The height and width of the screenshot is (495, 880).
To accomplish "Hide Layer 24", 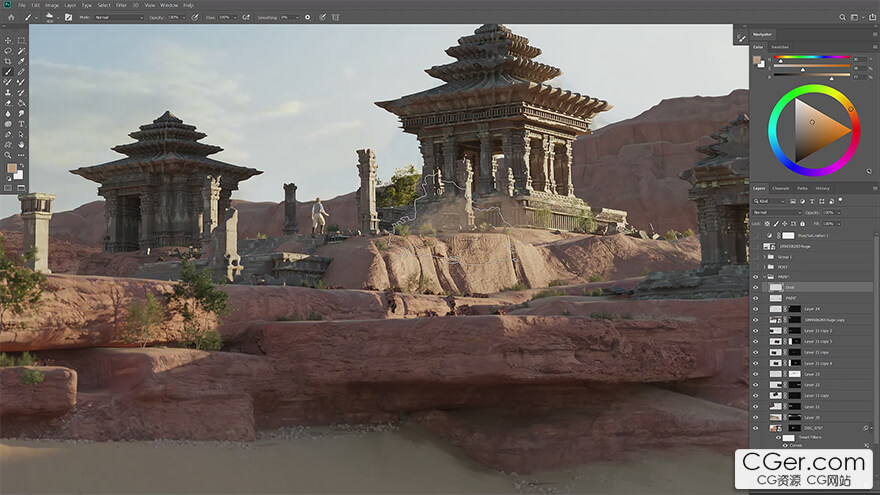I will [x=755, y=309].
